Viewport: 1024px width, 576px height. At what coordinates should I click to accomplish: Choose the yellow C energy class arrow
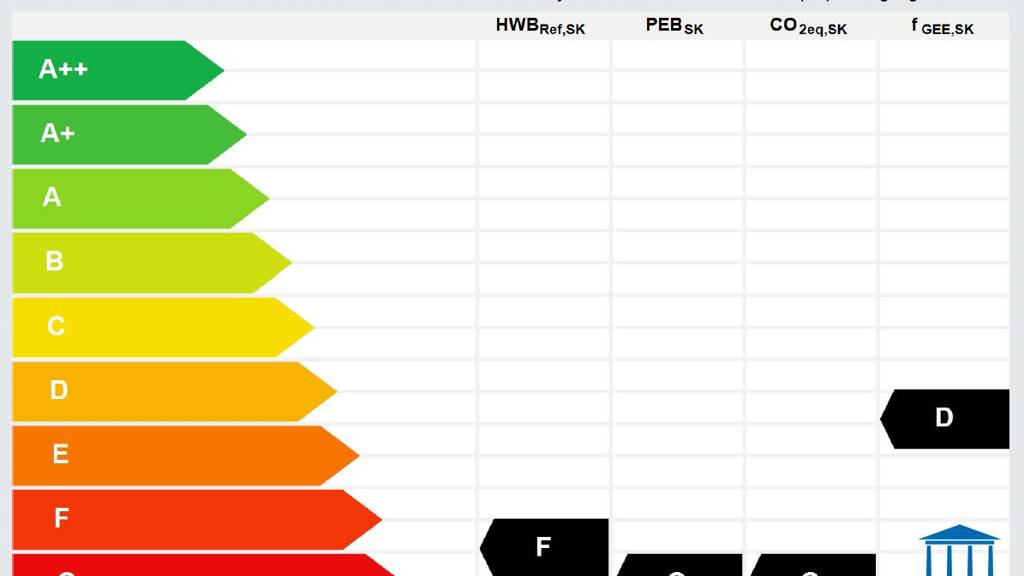pos(150,326)
